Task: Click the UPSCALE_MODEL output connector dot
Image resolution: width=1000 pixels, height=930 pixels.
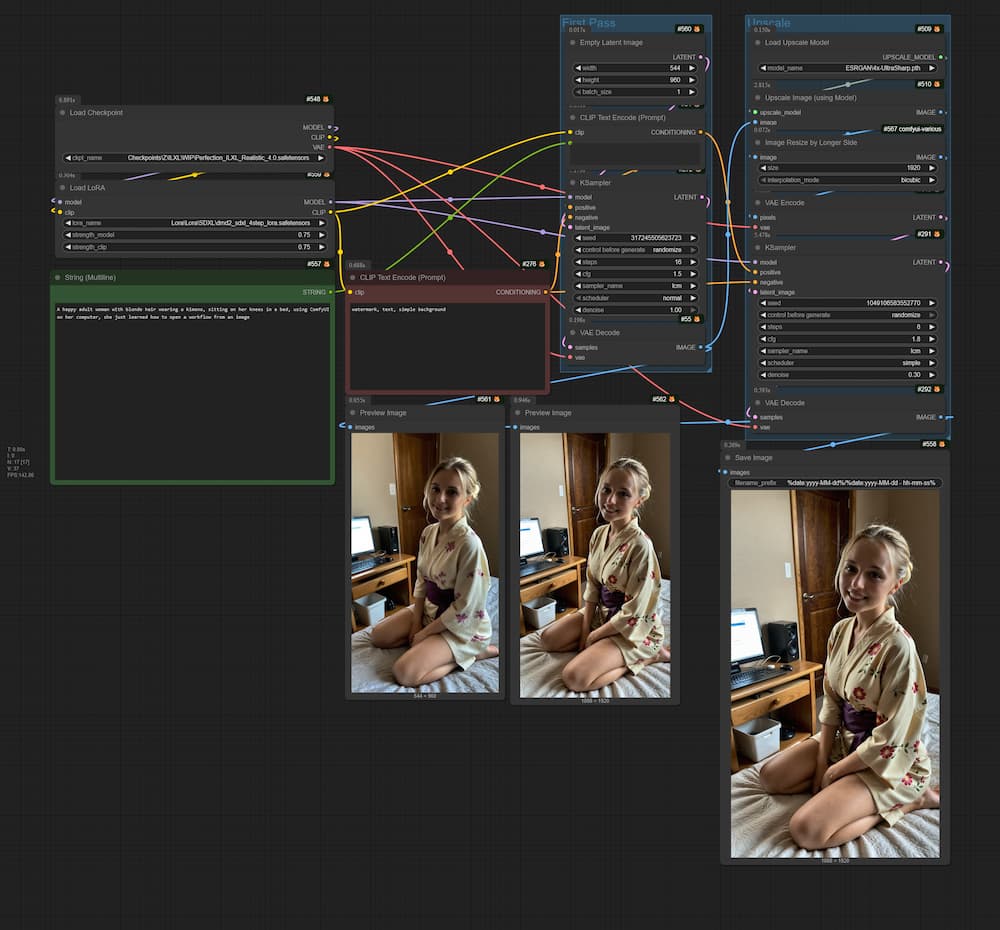Action: 943,58
